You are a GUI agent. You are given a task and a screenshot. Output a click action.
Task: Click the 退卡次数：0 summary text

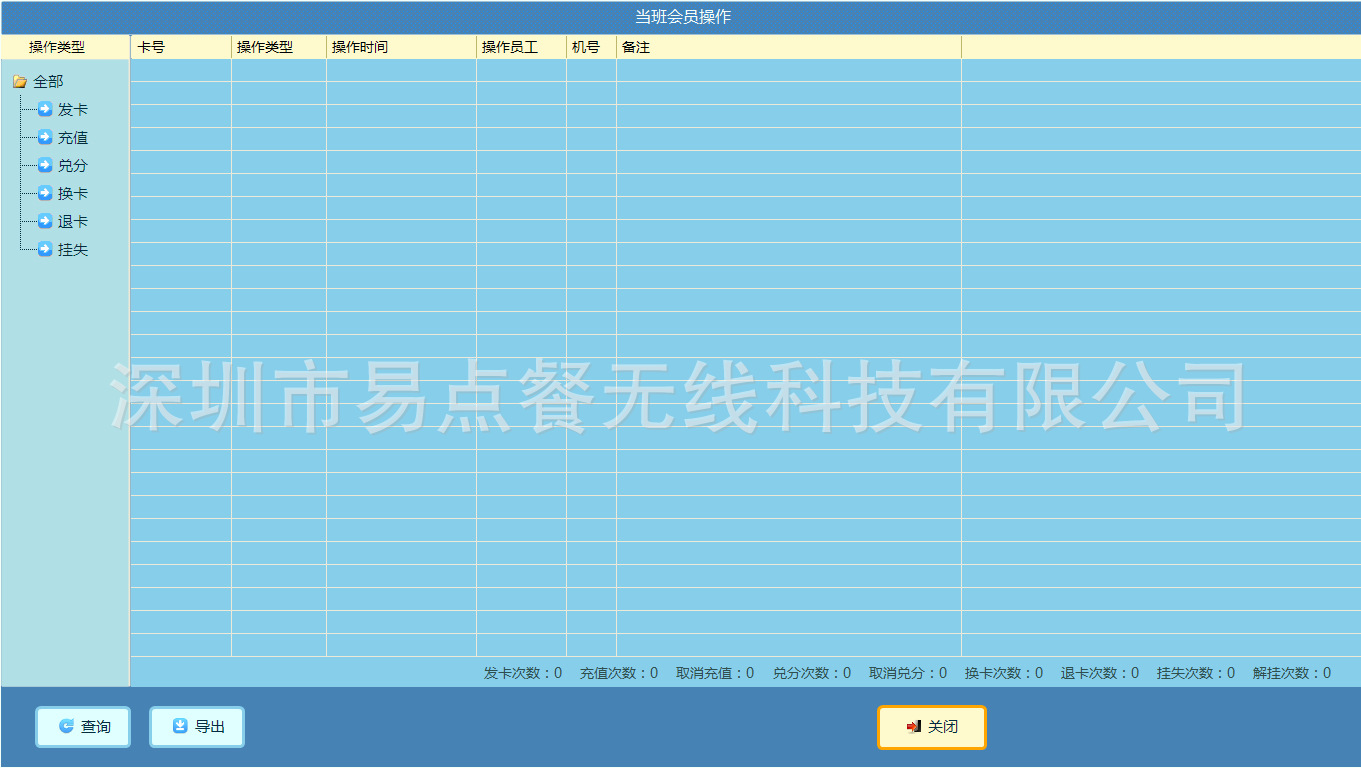tap(1100, 673)
